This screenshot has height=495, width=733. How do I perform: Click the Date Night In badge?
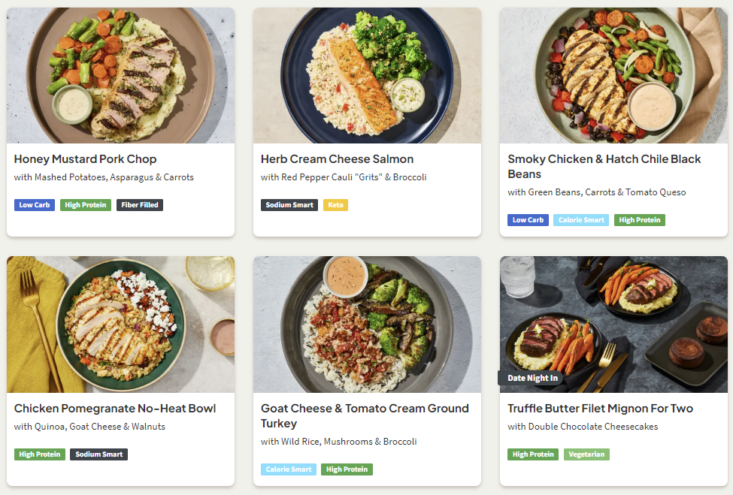click(531, 378)
